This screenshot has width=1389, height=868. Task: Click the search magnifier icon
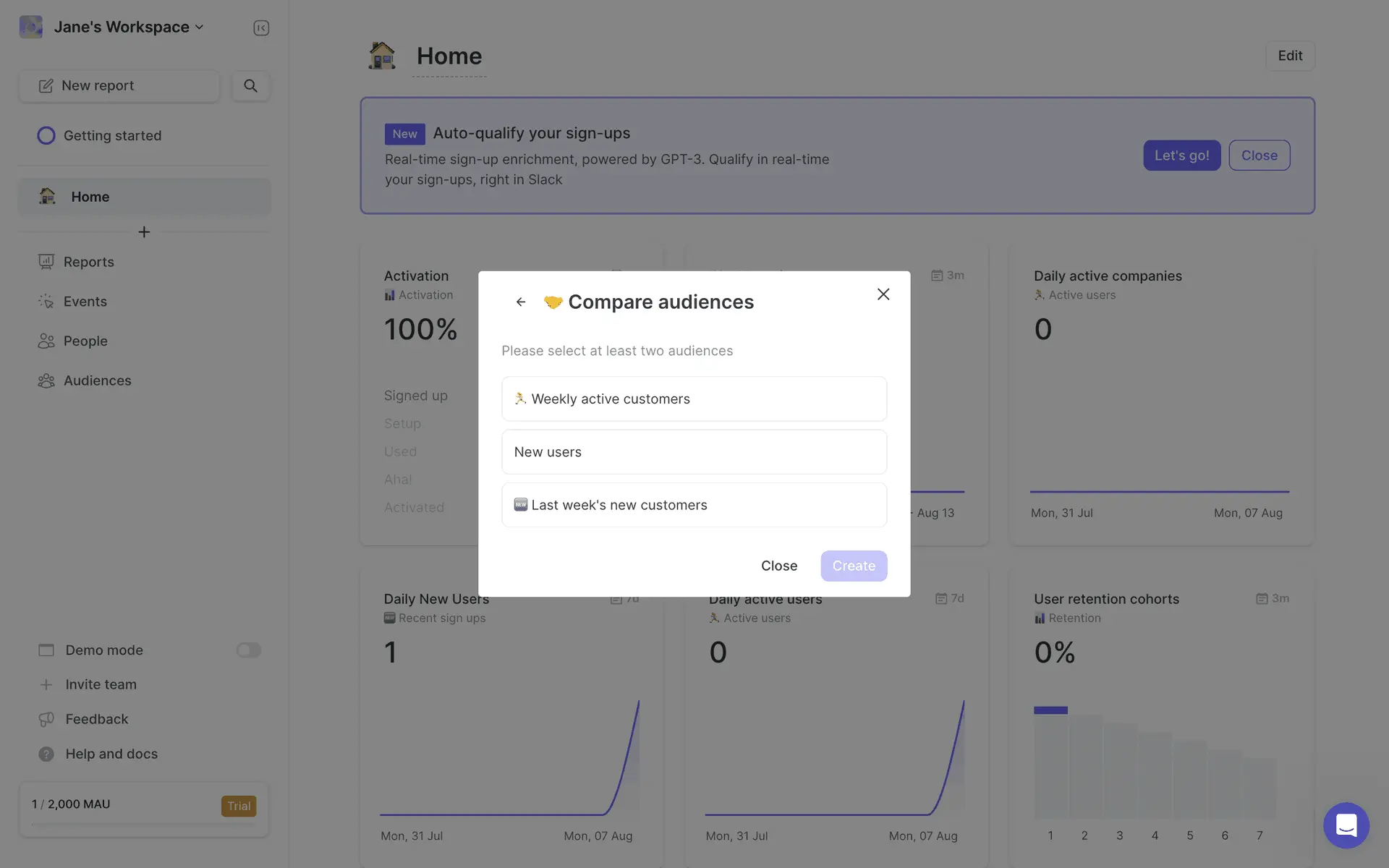250,85
